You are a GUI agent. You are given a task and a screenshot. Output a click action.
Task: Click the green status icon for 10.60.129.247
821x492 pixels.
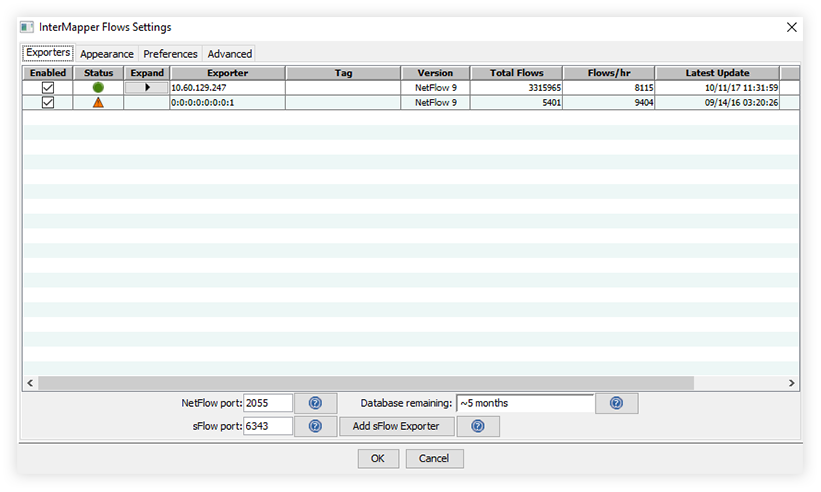coord(98,87)
